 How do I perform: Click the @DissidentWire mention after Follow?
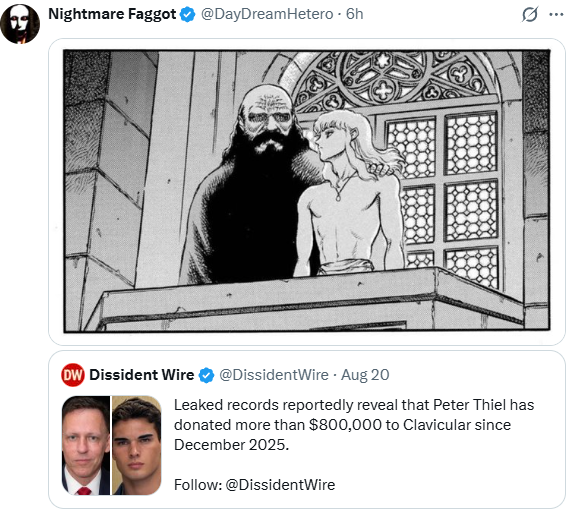point(280,485)
